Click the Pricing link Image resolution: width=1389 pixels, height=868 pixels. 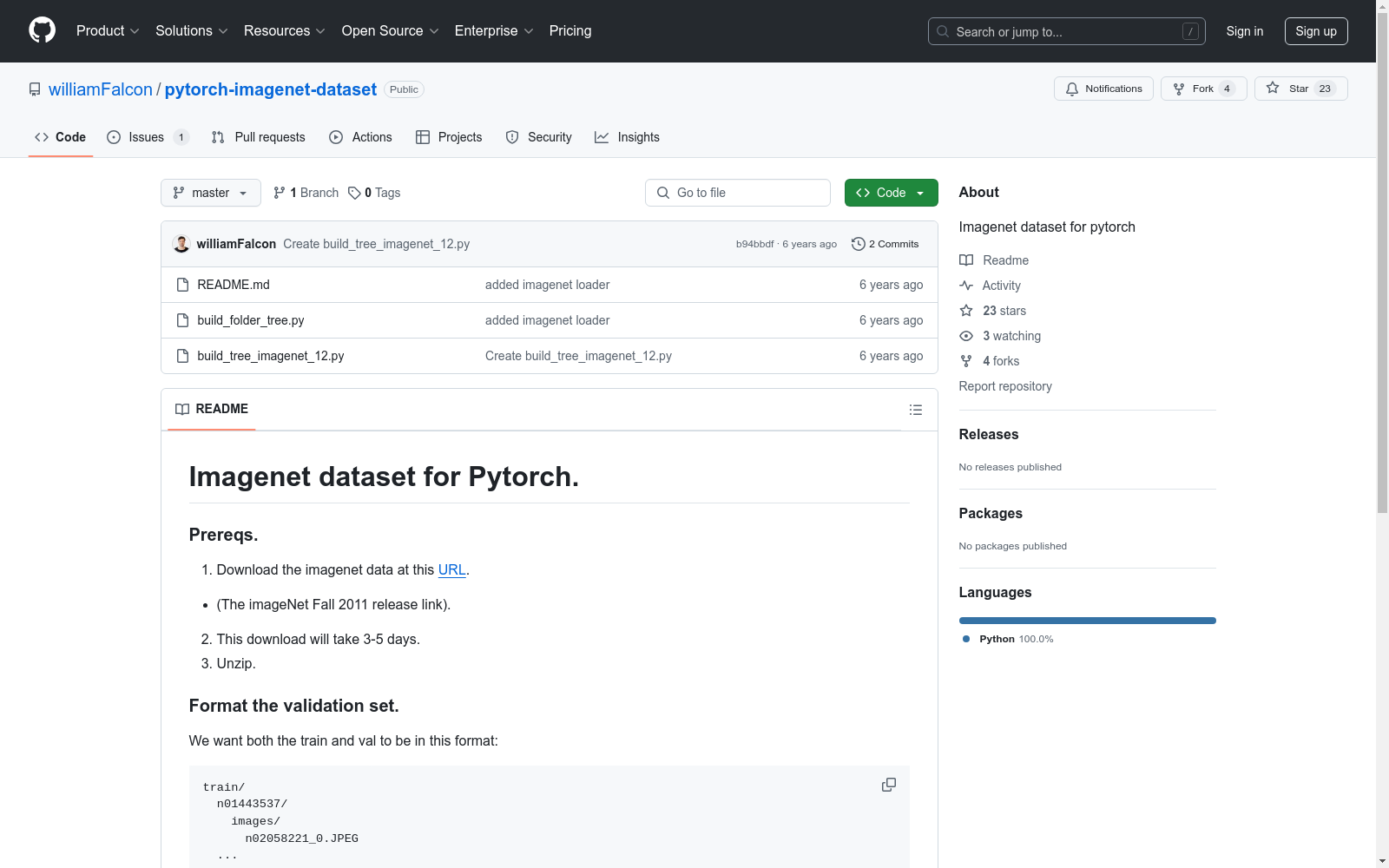coord(570,31)
